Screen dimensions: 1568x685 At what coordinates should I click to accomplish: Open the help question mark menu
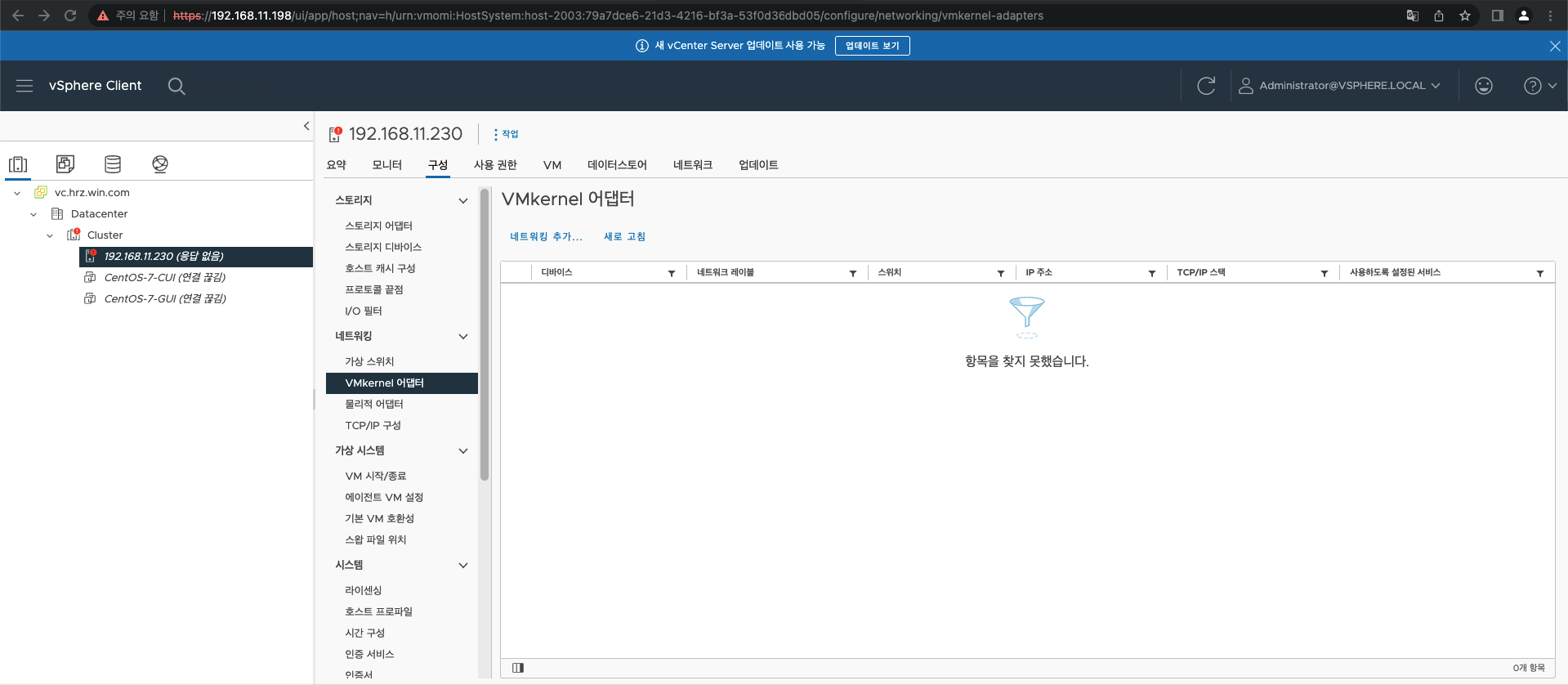tap(1540, 86)
